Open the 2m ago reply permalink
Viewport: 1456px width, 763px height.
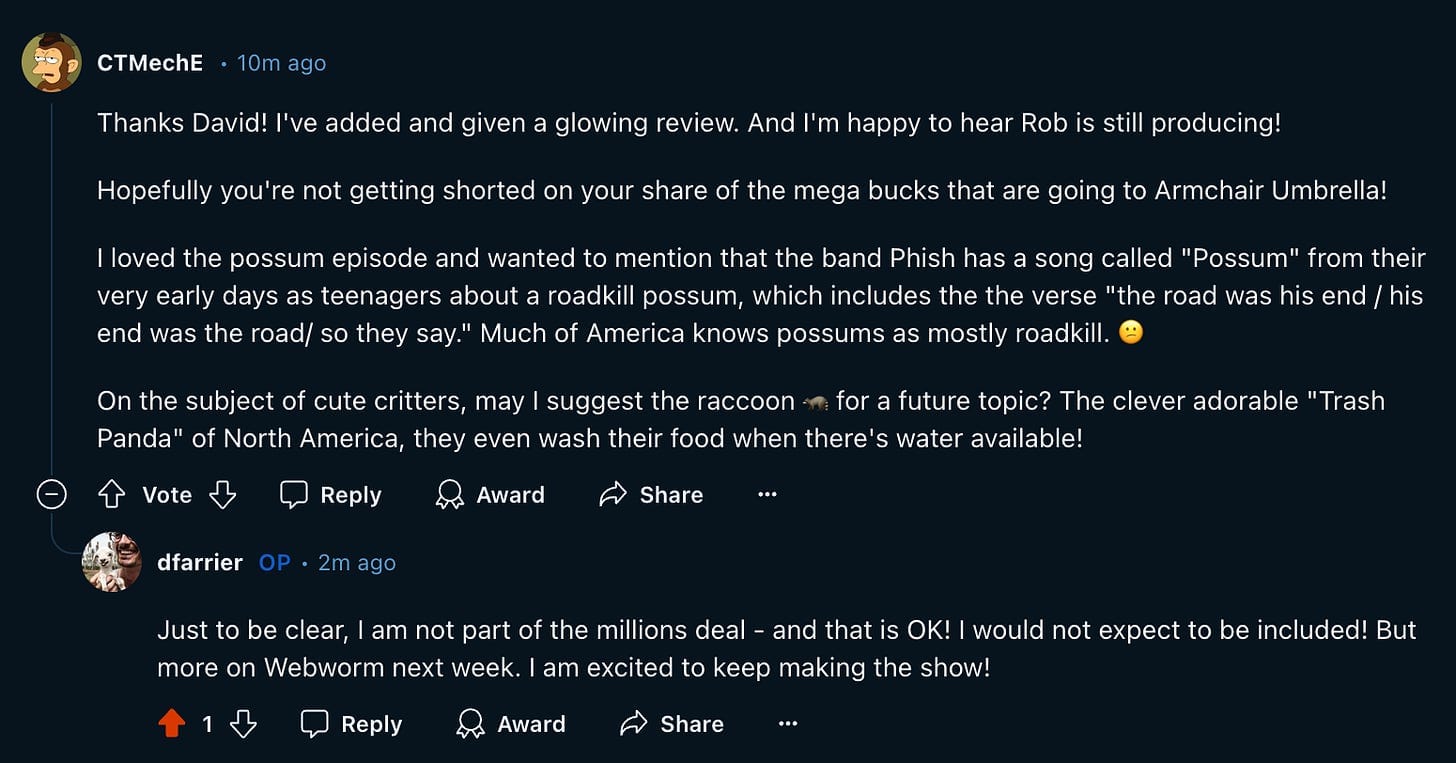click(x=357, y=562)
